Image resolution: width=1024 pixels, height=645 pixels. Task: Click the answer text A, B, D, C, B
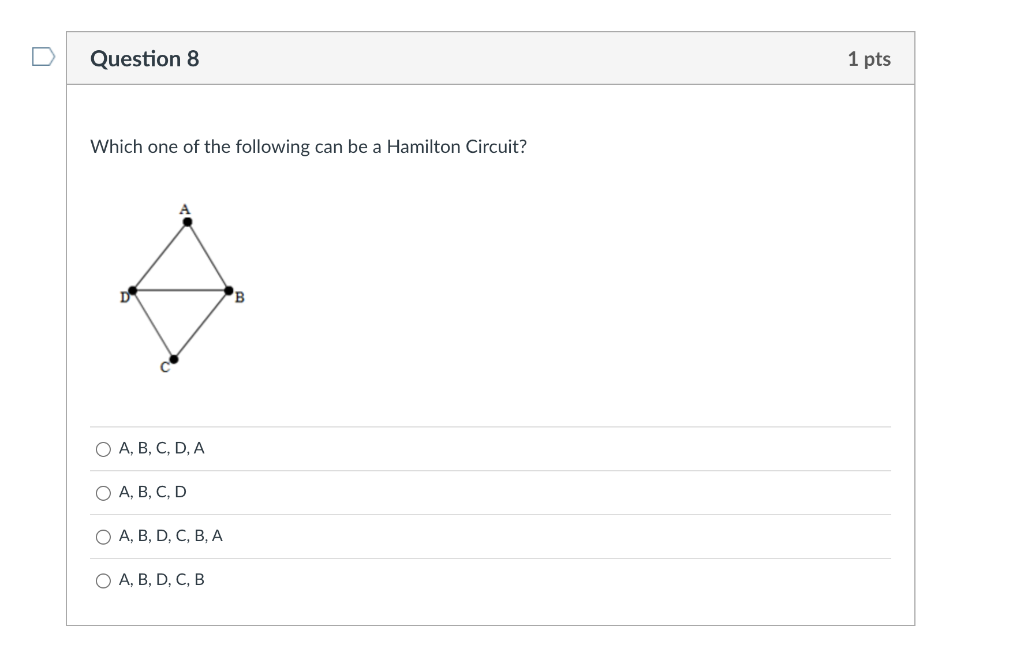(161, 580)
